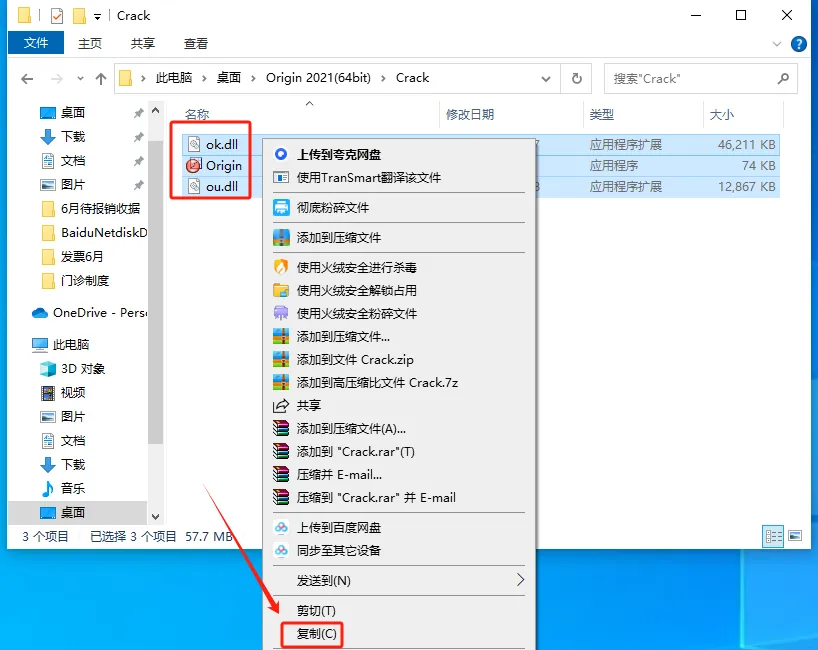The height and width of the screenshot is (650, 818).
Task: Select 此电脑 in navigation pane
Action: (x=70, y=344)
